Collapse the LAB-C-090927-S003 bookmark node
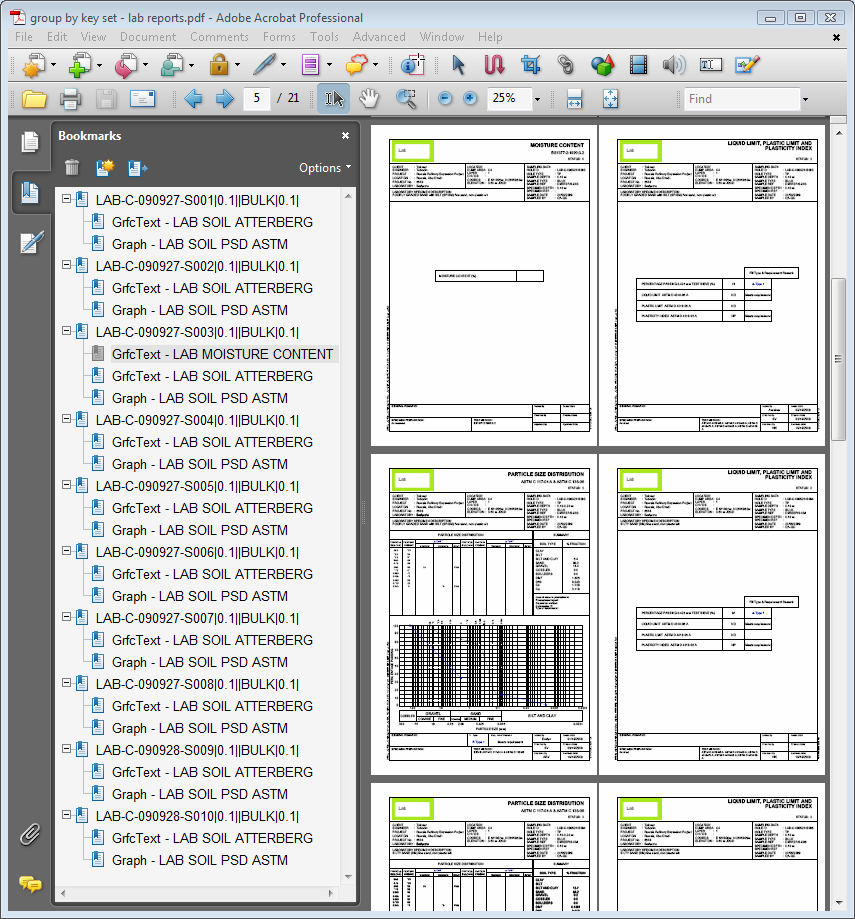Viewport: 855px width, 919px height. [67, 332]
